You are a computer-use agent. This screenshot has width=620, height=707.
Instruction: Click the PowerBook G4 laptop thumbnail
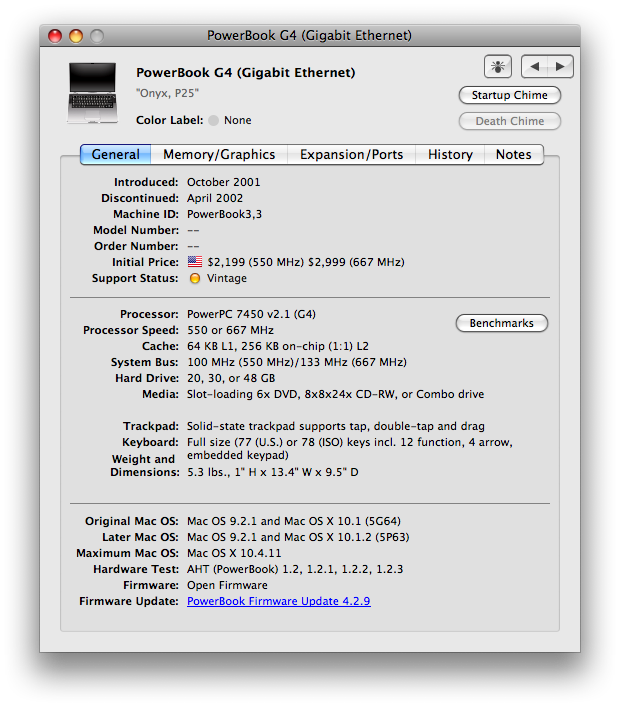click(x=92, y=93)
